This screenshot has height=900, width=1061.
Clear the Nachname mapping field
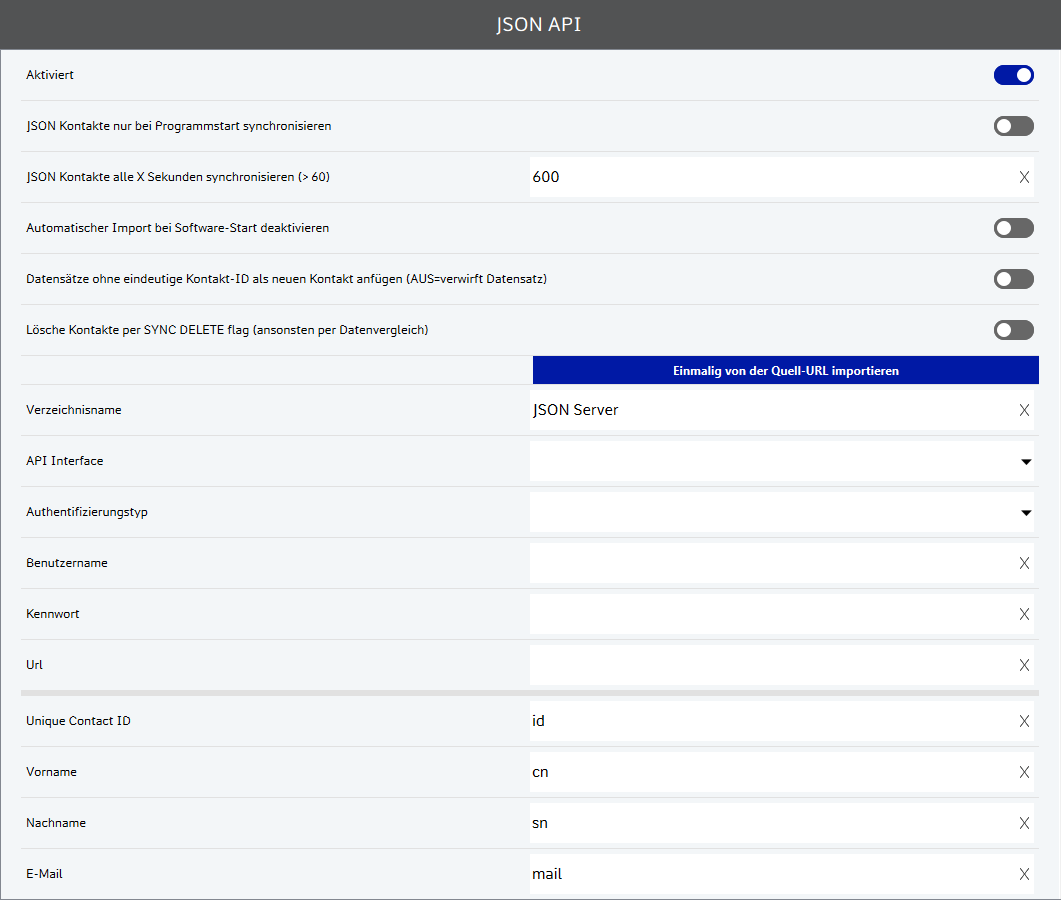[x=1024, y=823]
